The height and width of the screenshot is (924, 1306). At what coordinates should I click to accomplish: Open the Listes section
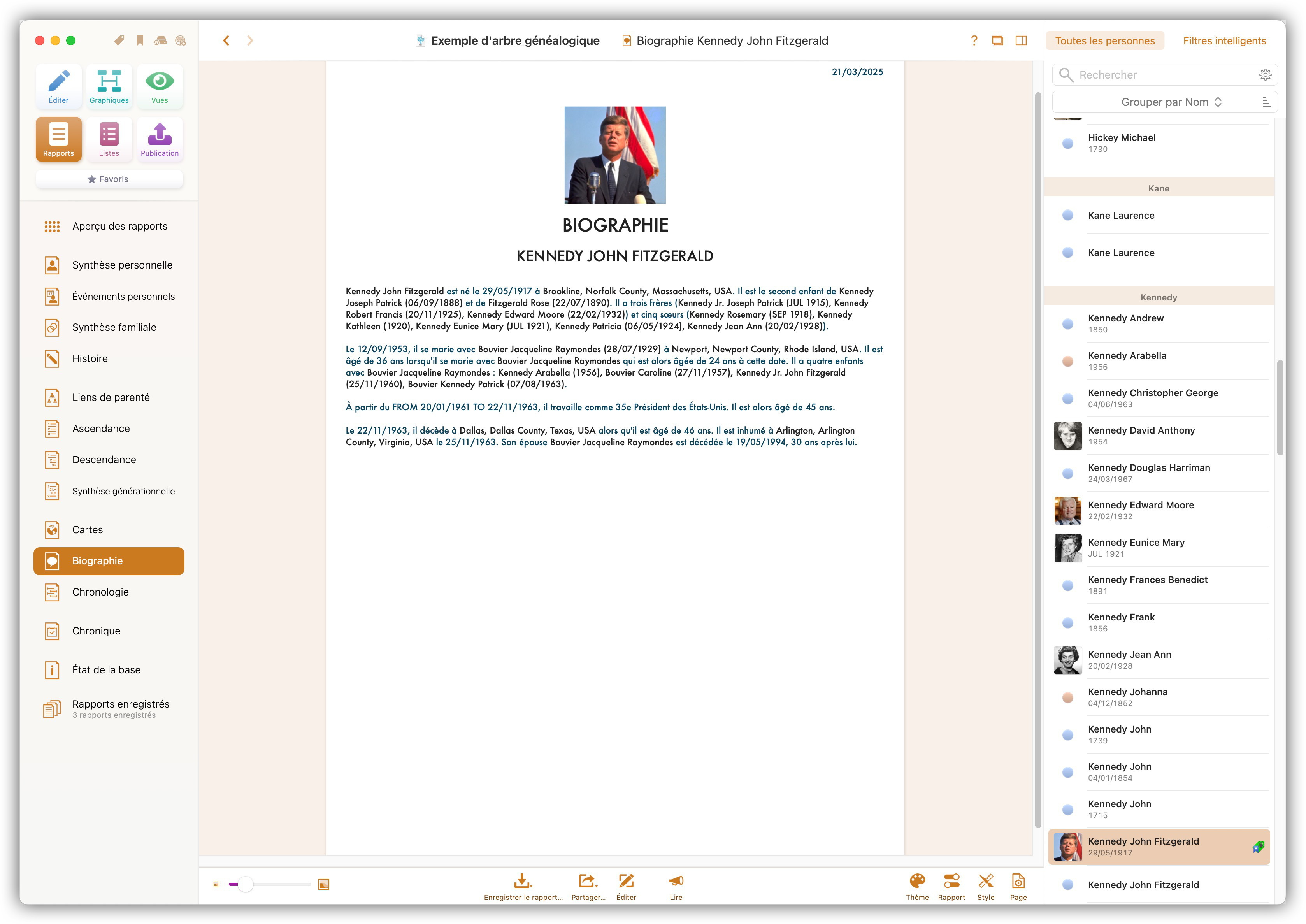click(x=109, y=139)
